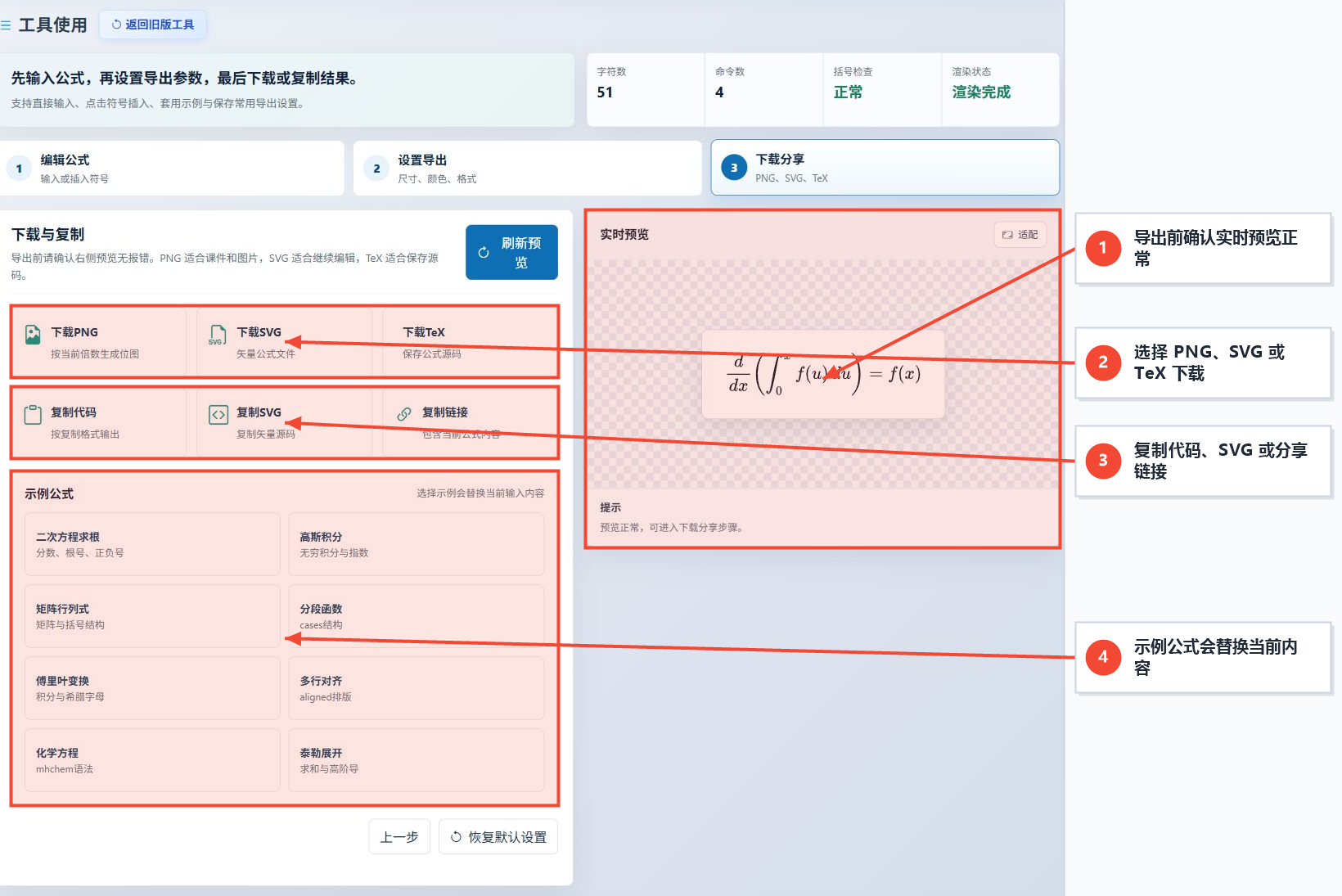Click the reset icon in 恢复默认设置
Image resolution: width=1342 pixels, height=896 pixels.
tap(457, 837)
